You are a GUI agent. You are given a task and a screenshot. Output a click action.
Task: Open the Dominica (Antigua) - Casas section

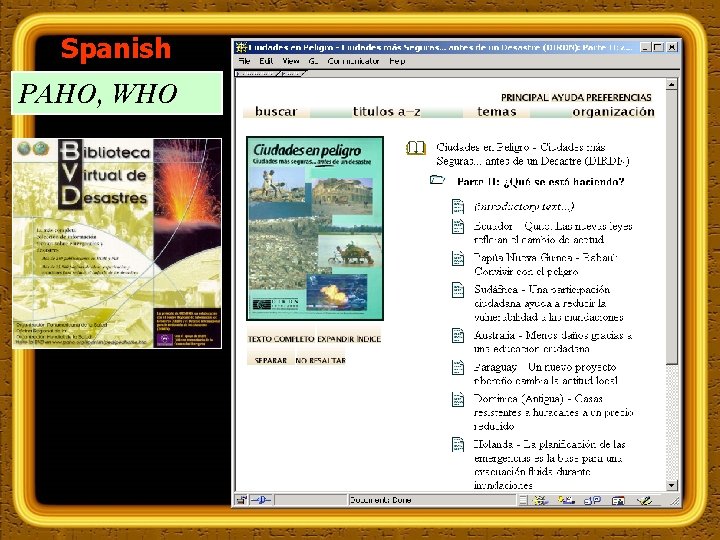point(553,412)
